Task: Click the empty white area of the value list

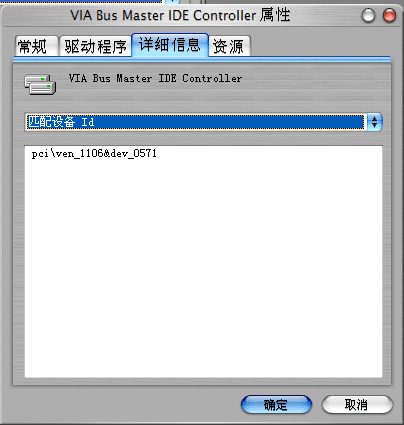Action: click(203, 267)
